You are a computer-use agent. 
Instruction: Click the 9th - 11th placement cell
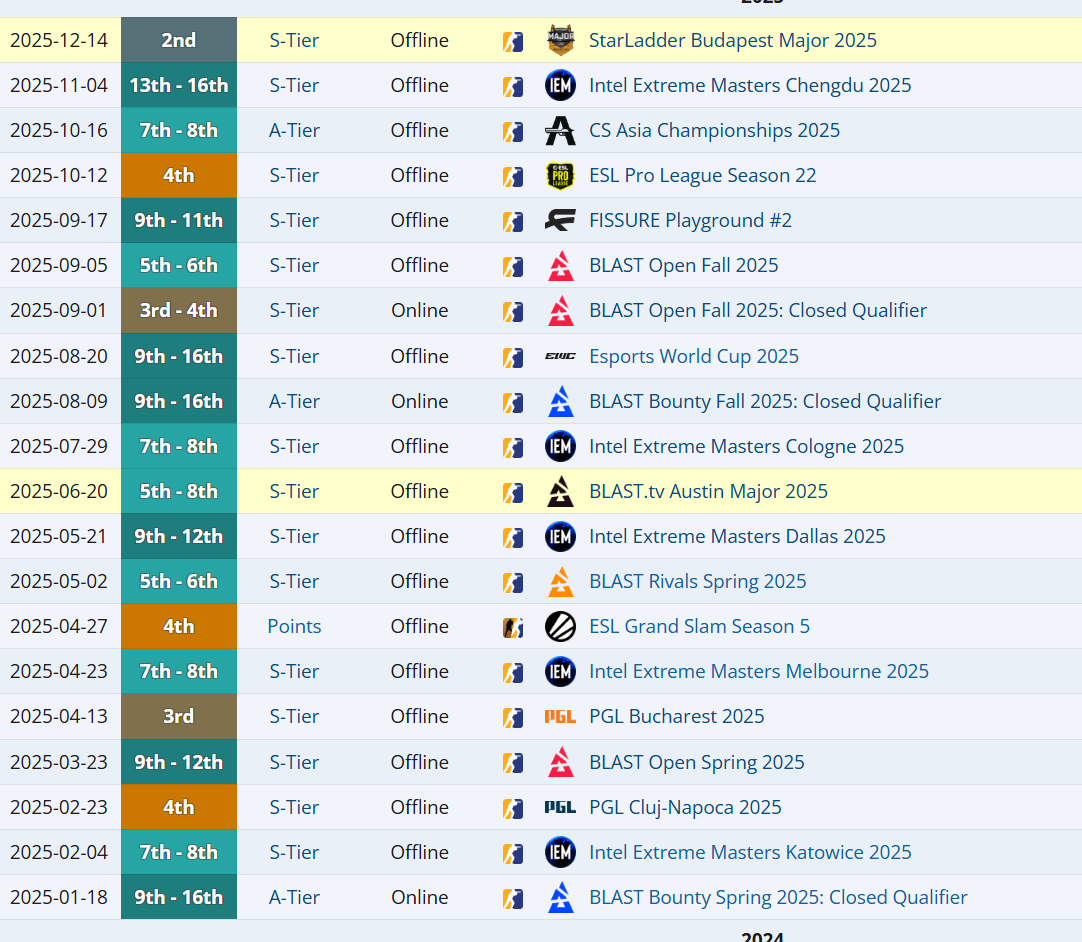[179, 220]
